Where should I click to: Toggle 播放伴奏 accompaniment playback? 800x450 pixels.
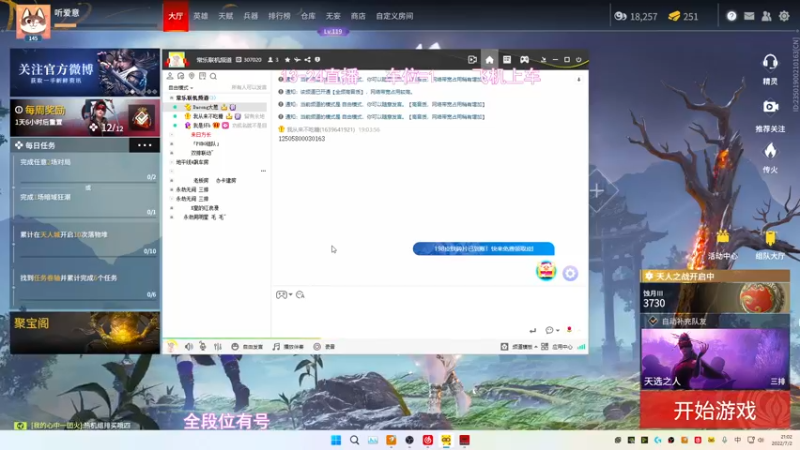[x=288, y=346]
